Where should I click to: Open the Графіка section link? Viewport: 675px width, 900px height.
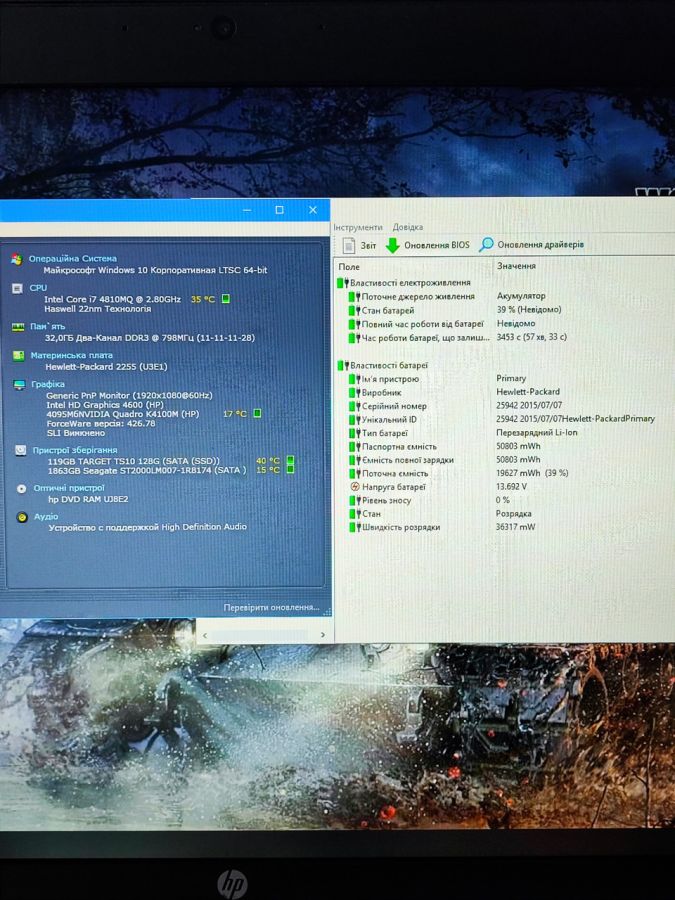tap(48, 384)
